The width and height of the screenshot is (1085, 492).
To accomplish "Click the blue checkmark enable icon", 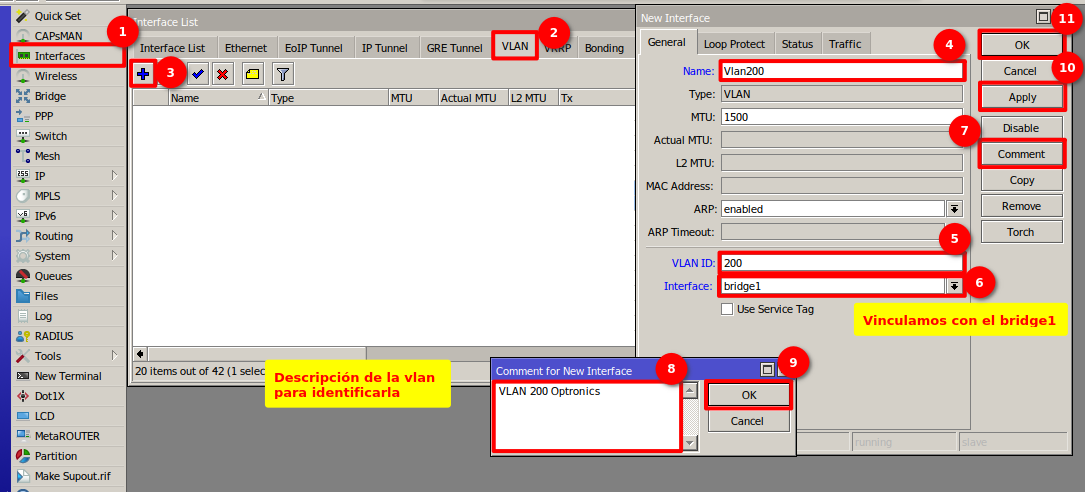I will (x=198, y=74).
